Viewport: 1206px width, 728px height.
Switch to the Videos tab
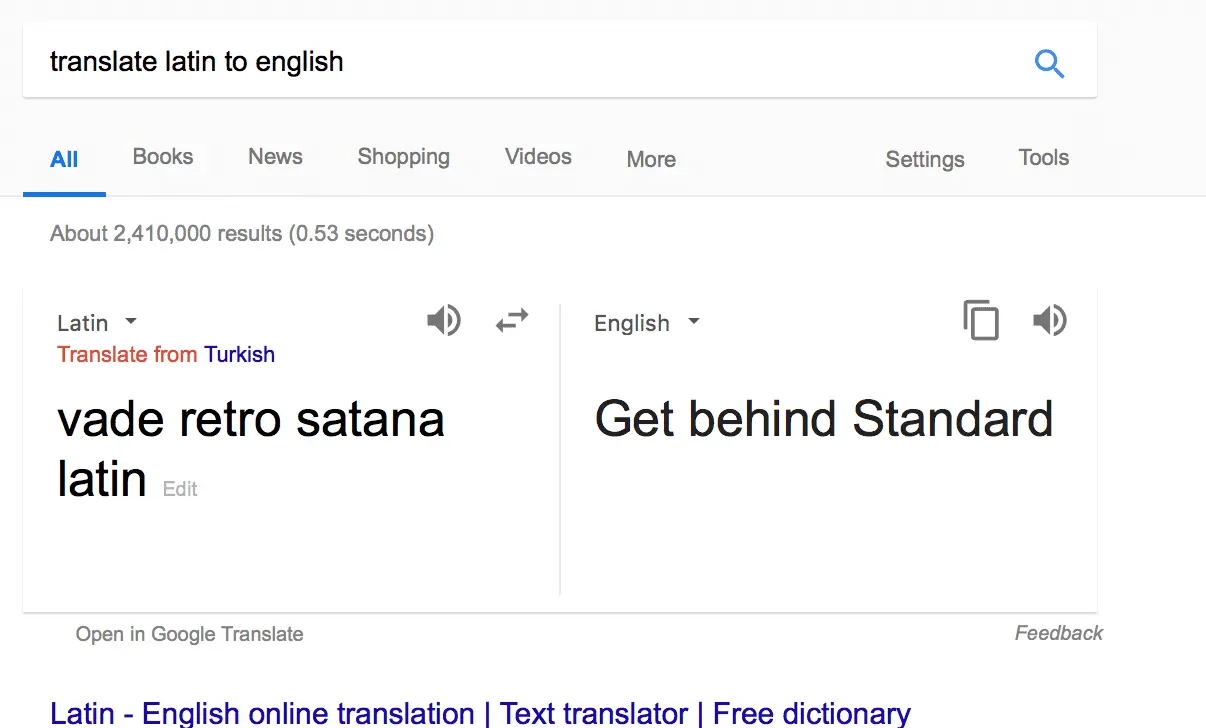[x=538, y=157]
